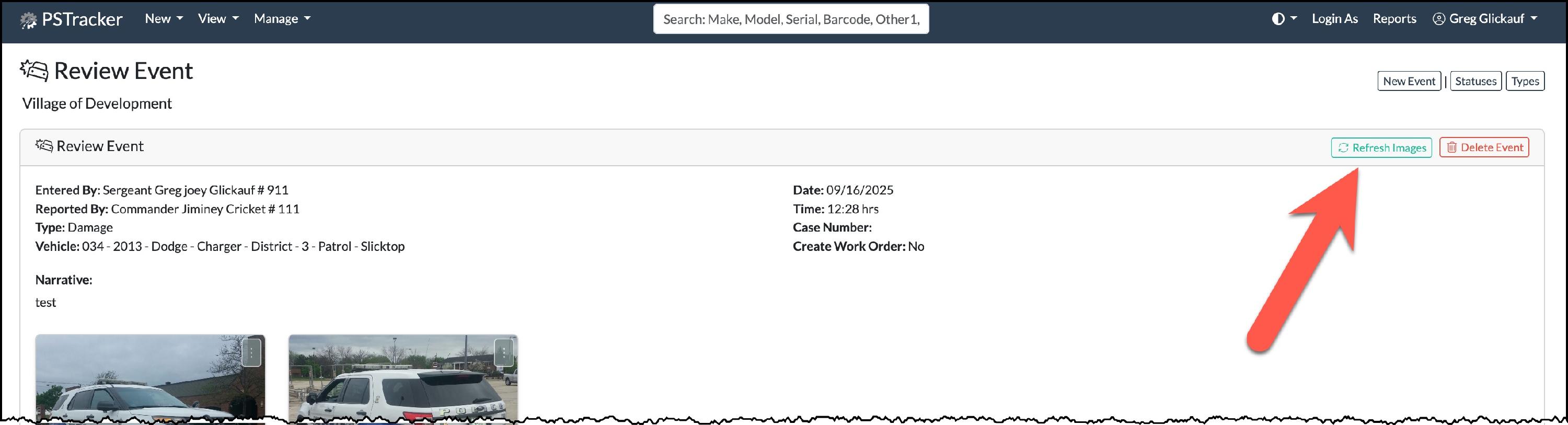Open the Manage dropdown menu

(x=282, y=19)
